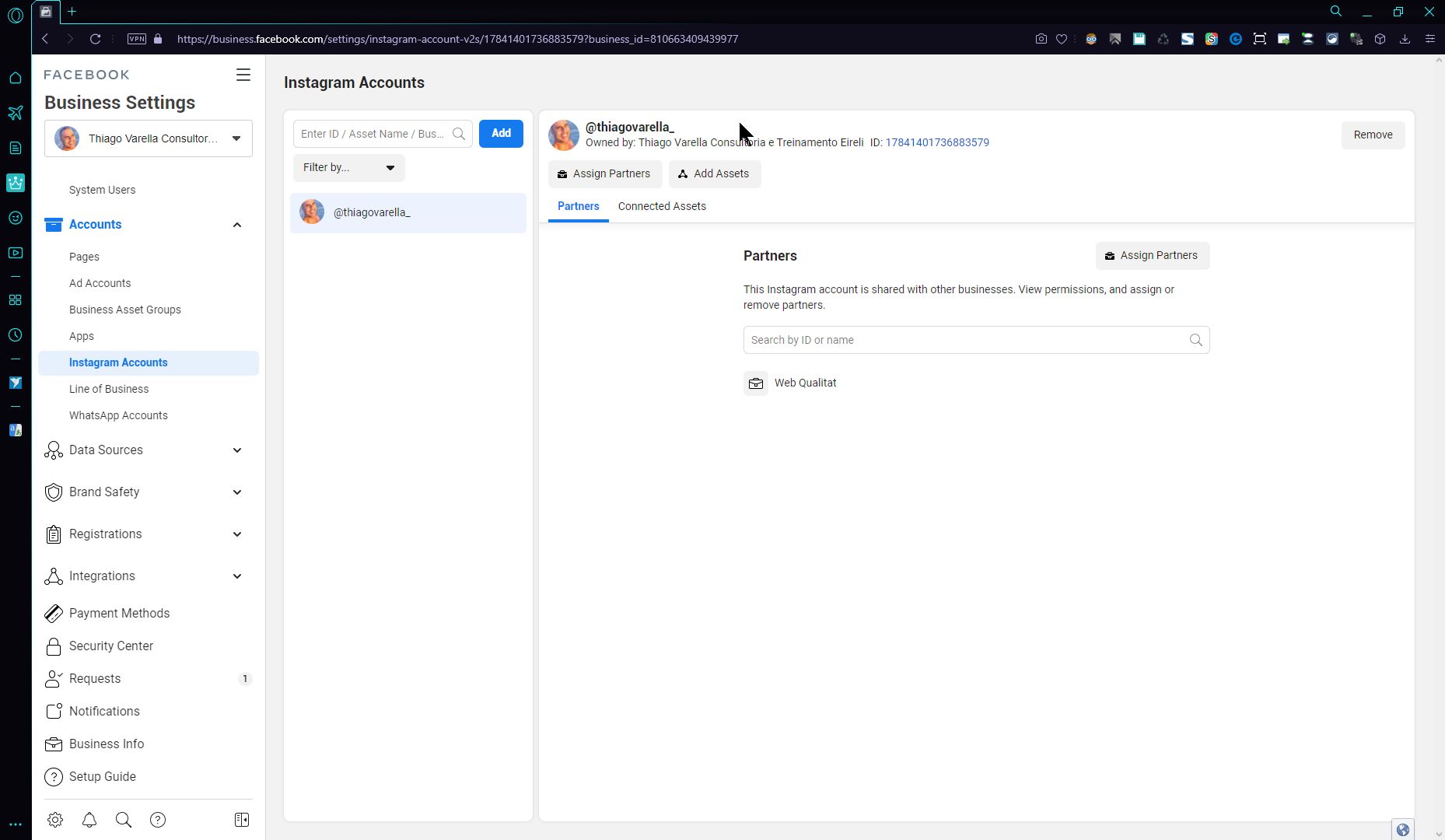The width and height of the screenshot is (1445, 840).
Task: Click the Requests count badge
Action: point(245,679)
